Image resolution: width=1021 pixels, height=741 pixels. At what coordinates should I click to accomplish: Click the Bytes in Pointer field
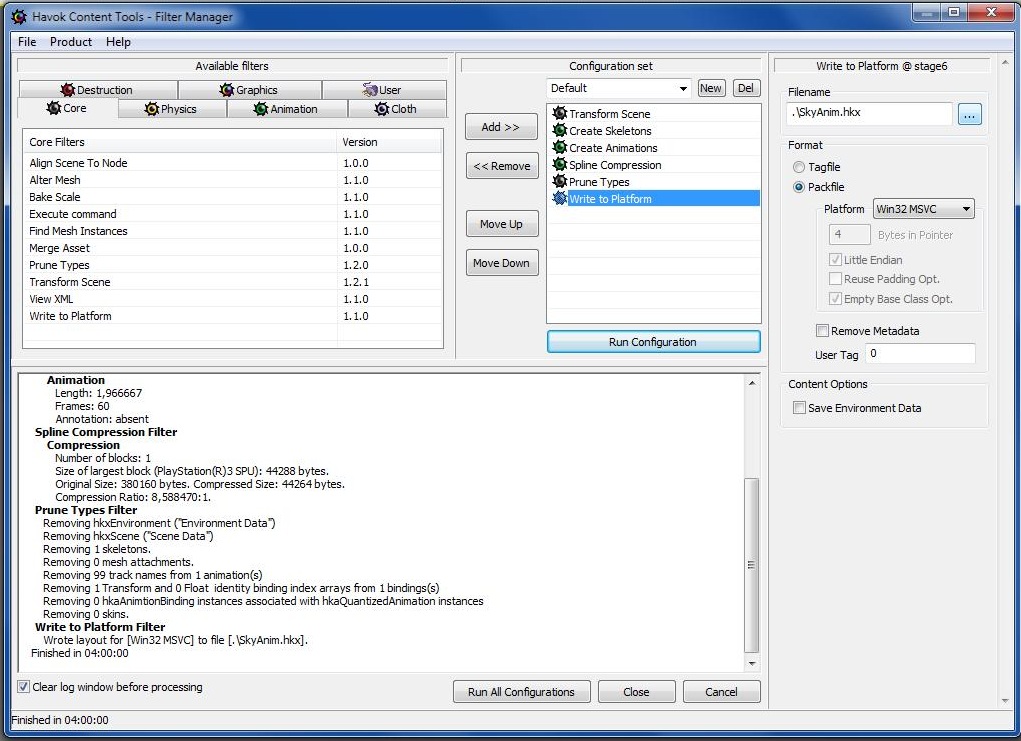point(849,234)
